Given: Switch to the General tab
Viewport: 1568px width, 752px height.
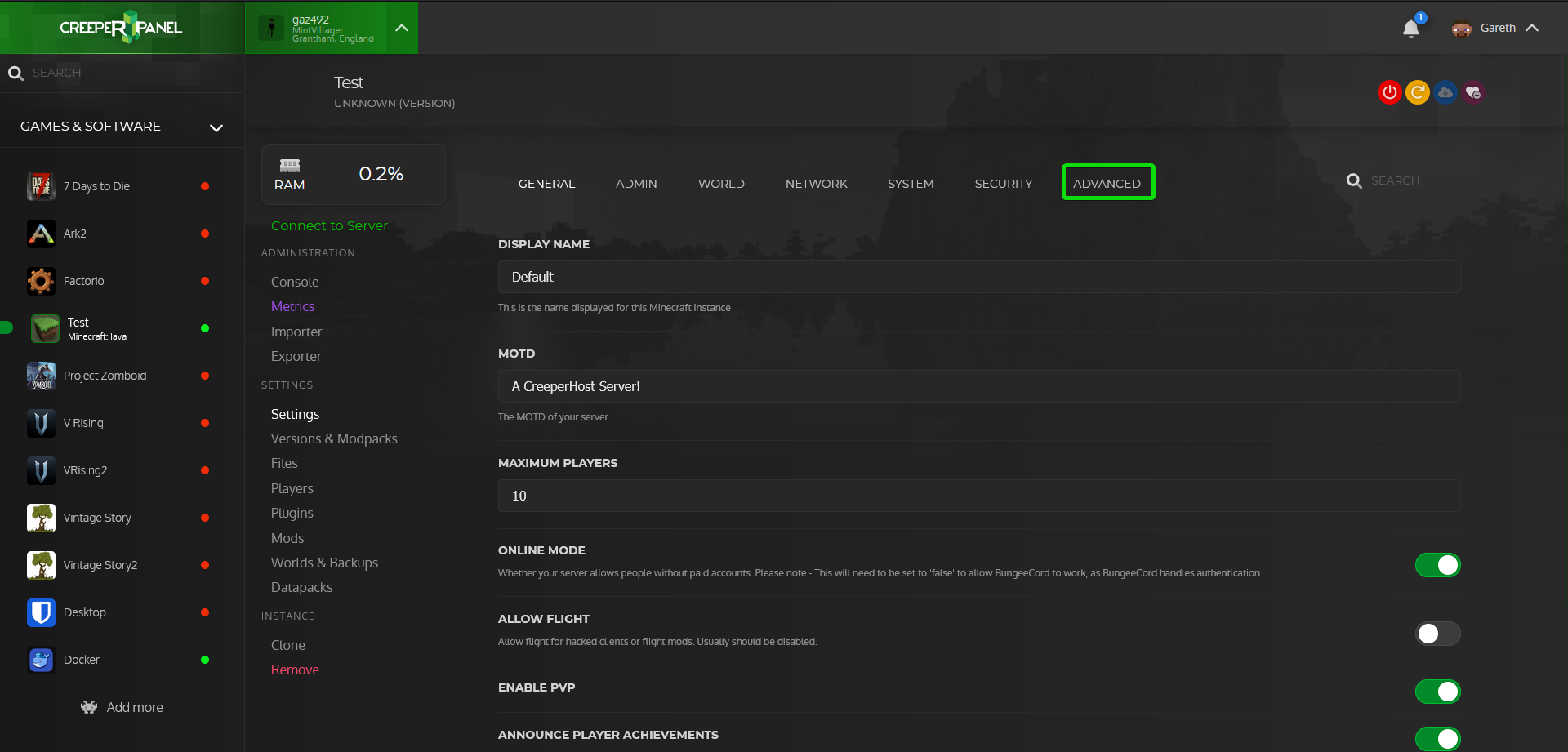Looking at the screenshot, I should 546,184.
